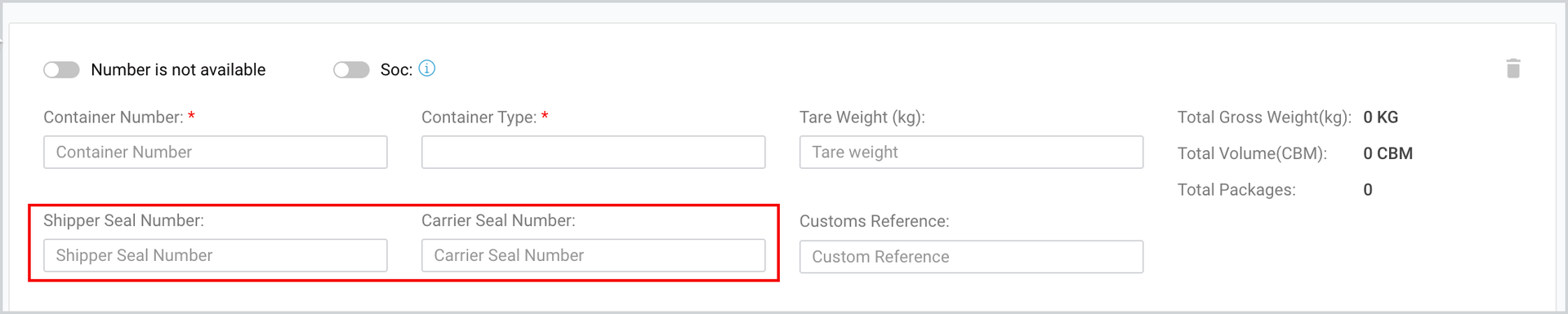Select the Carrier Seal Number input box
The image size is (1568, 314).
click(594, 255)
